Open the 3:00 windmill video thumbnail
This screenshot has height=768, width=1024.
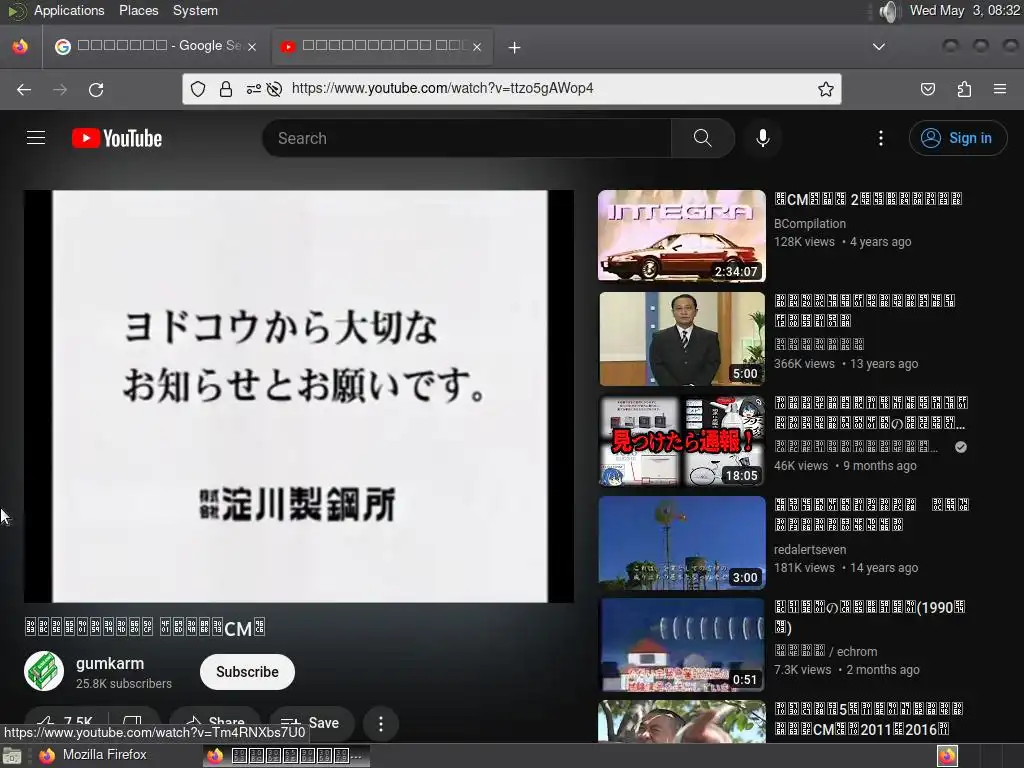coord(682,543)
